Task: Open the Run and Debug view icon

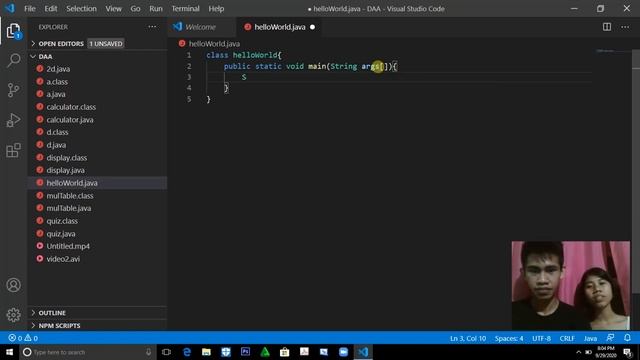Action: (13, 120)
